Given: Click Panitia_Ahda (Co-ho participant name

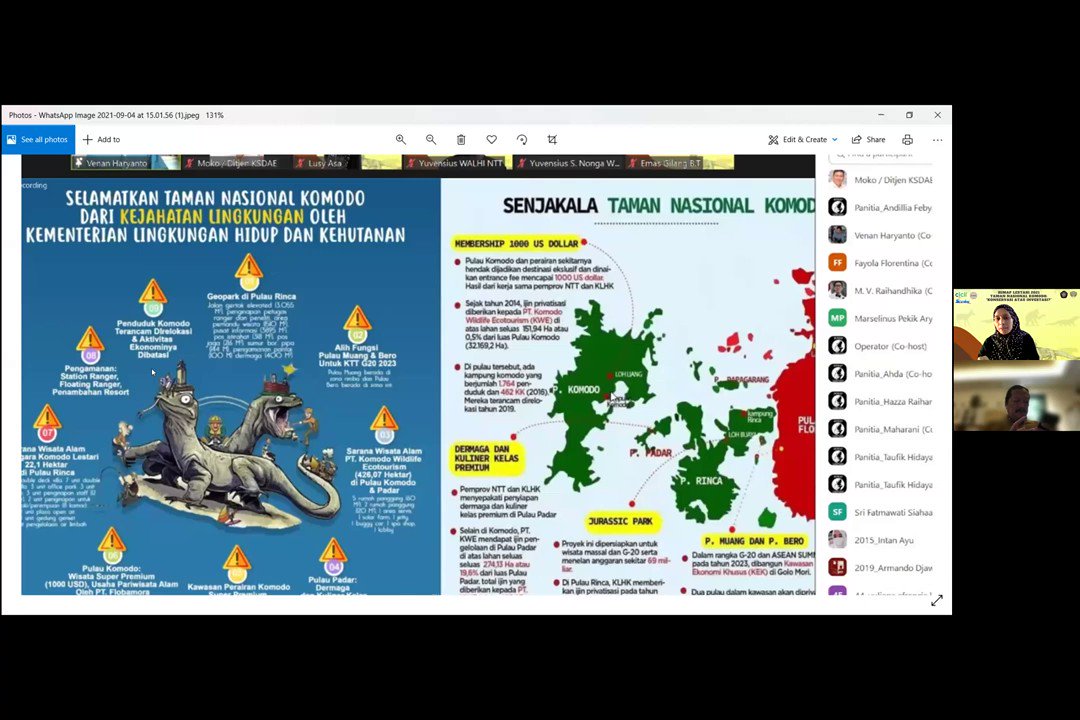Looking at the screenshot, I should 893,374.
